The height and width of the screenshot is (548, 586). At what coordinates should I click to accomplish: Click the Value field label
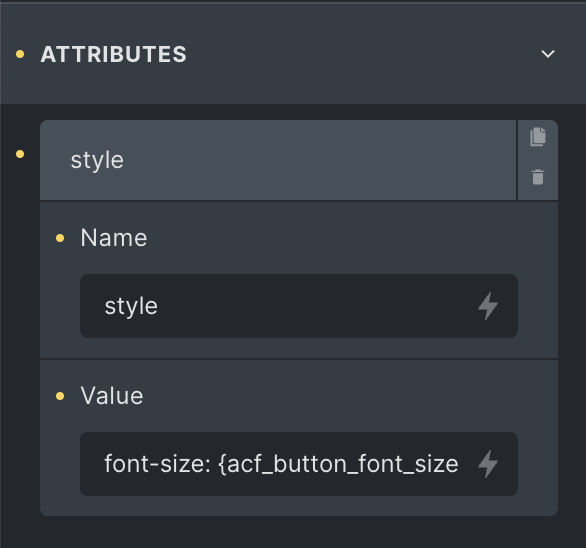tap(112, 396)
